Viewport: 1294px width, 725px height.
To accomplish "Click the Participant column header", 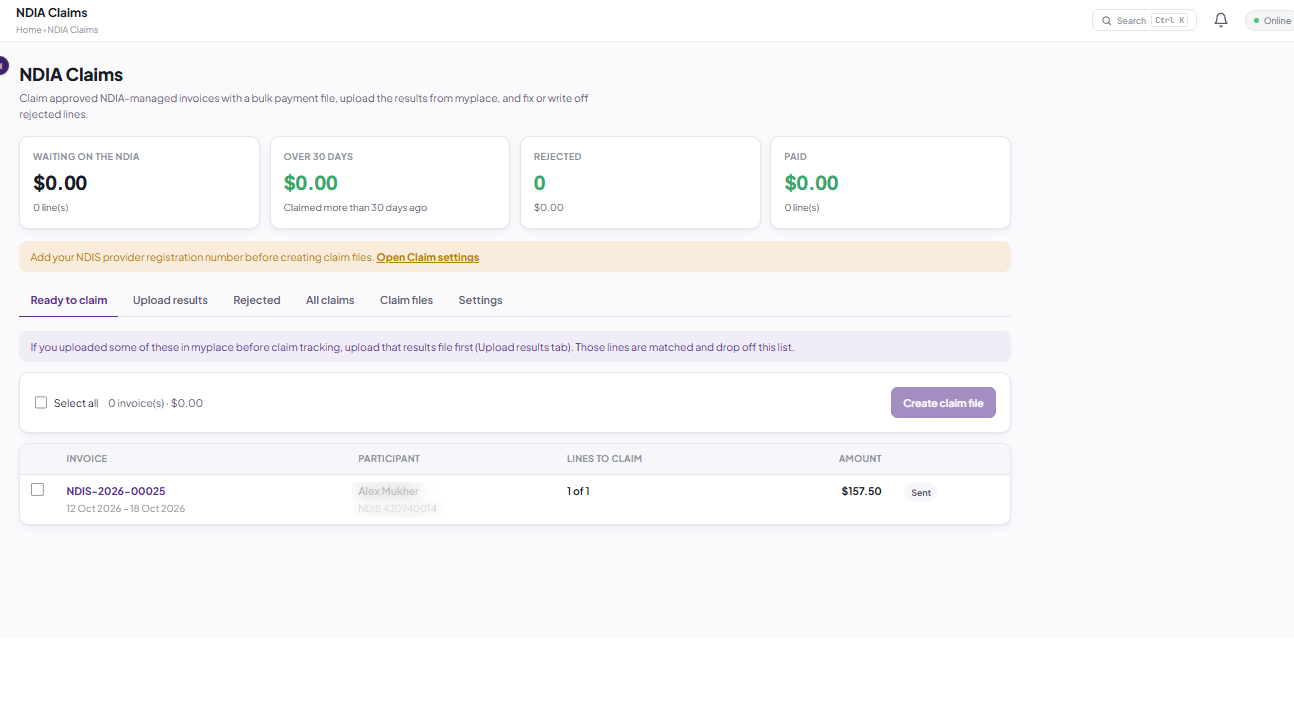I will [x=389, y=459].
